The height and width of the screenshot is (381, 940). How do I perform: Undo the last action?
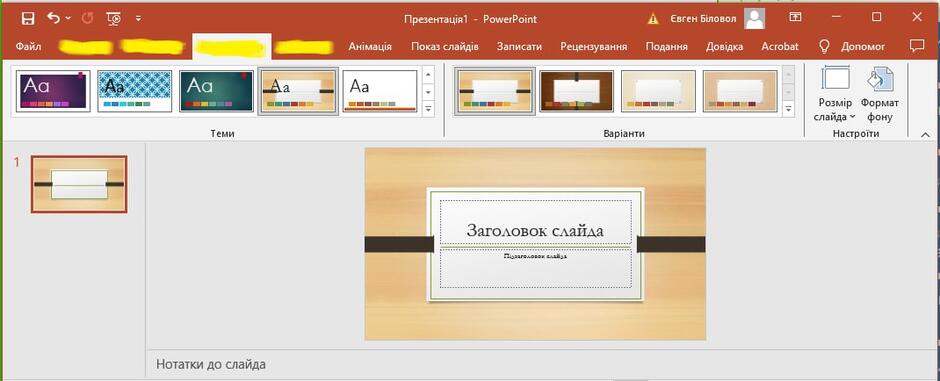pyautogui.click(x=54, y=18)
